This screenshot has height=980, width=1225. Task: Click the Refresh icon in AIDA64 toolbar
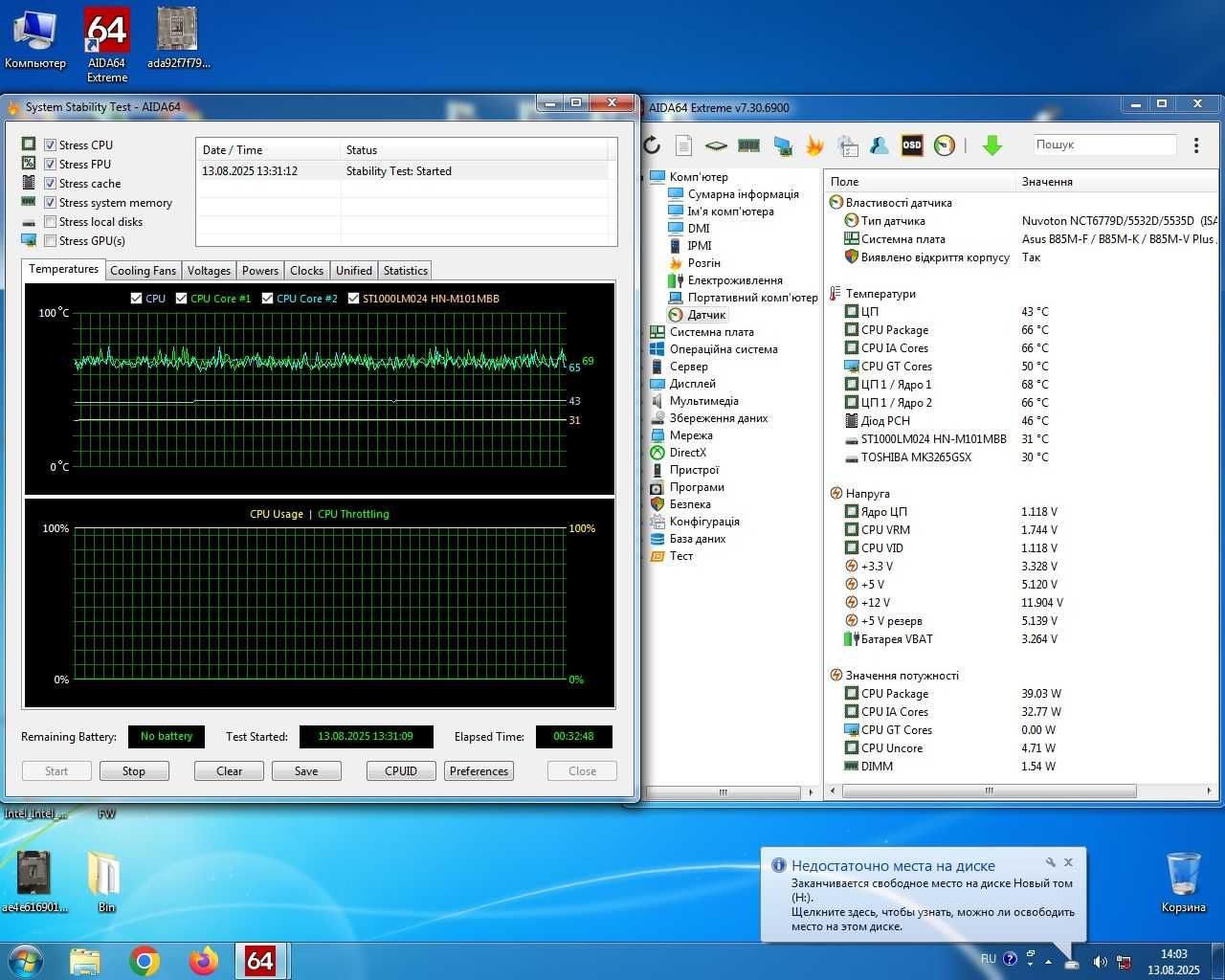click(x=653, y=145)
